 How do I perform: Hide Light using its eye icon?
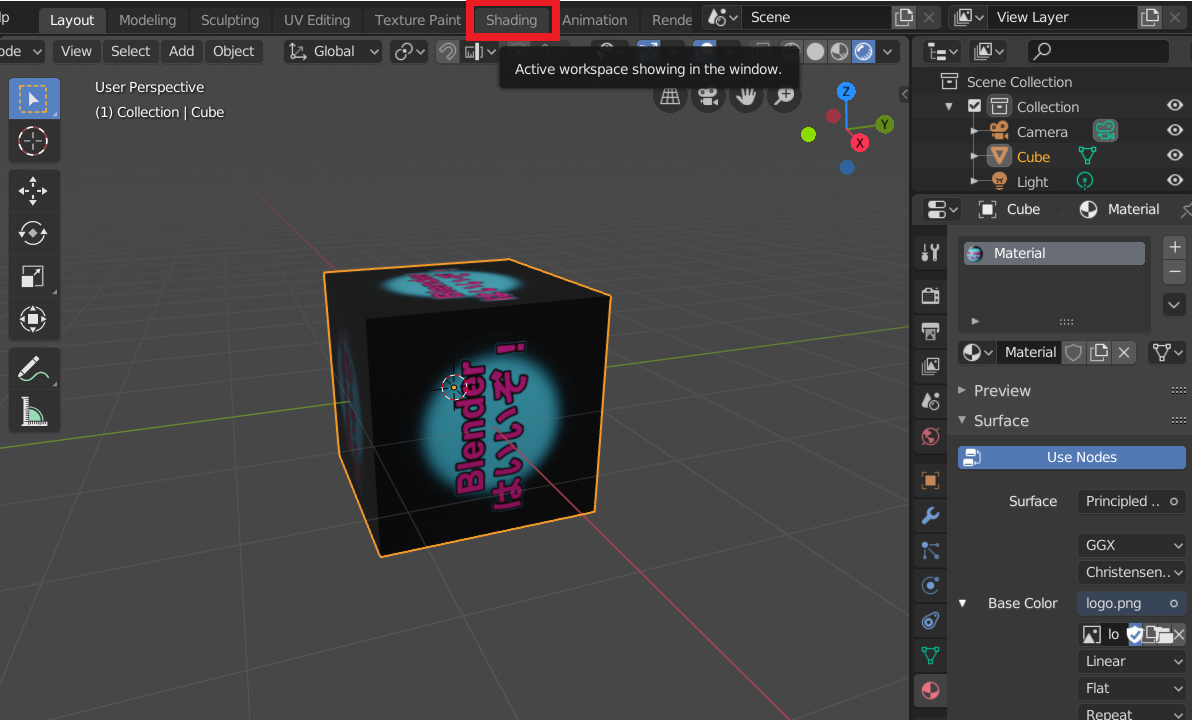click(x=1175, y=181)
